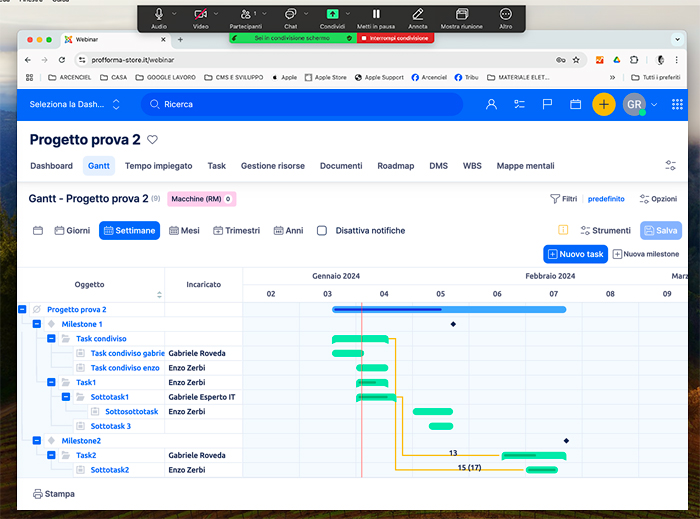Viewport: 700px width, 519px height.
Task: Switch Gantt view to Settimane
Action: 129,231
